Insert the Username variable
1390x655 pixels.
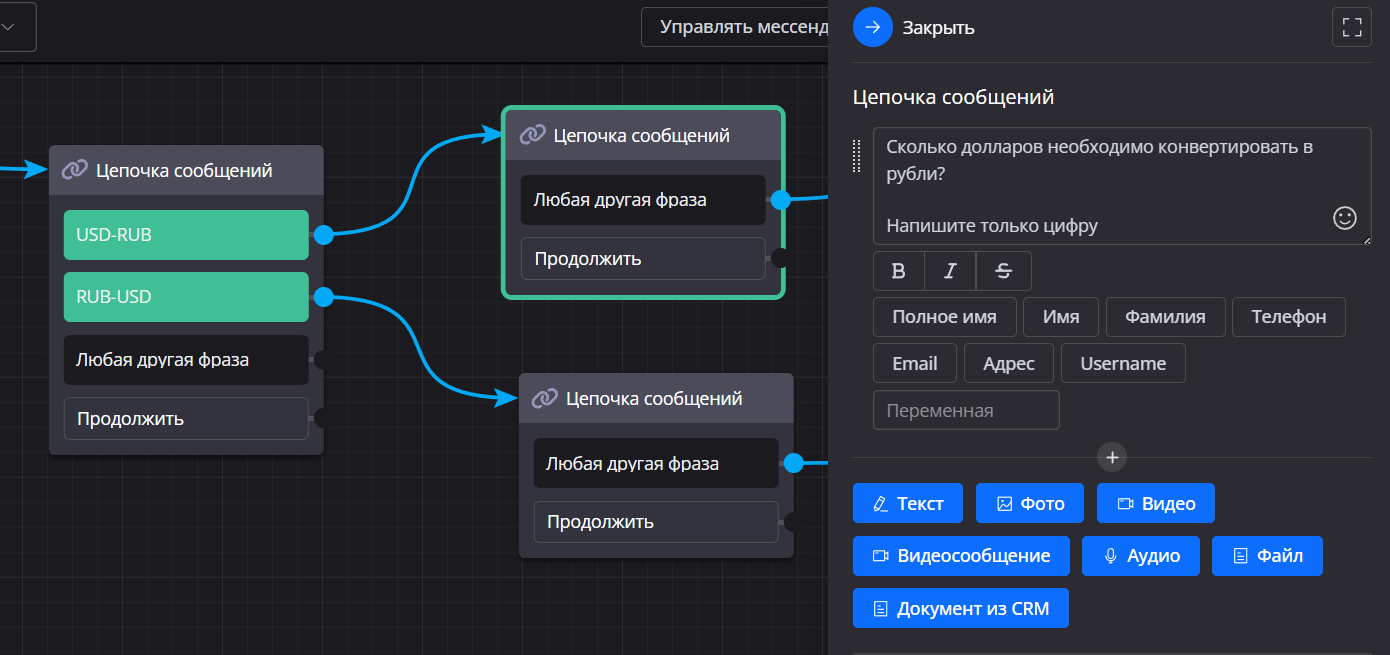(1122, 363)
